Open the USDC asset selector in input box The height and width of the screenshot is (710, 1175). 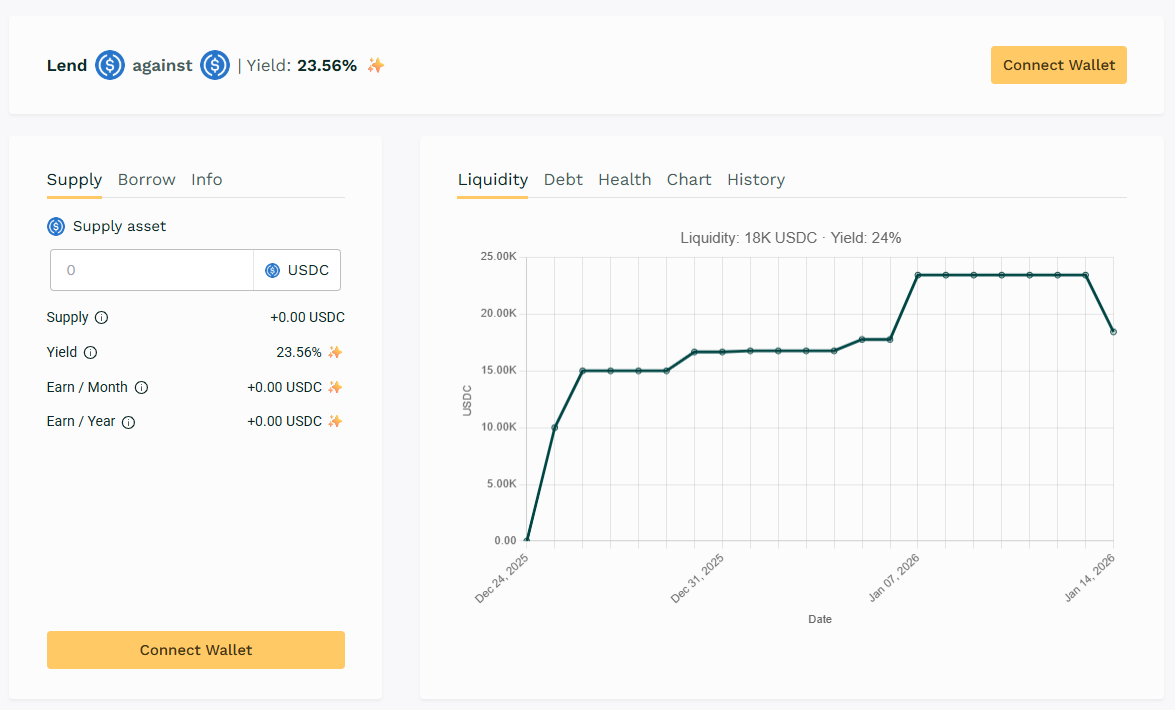pos(297,270)
